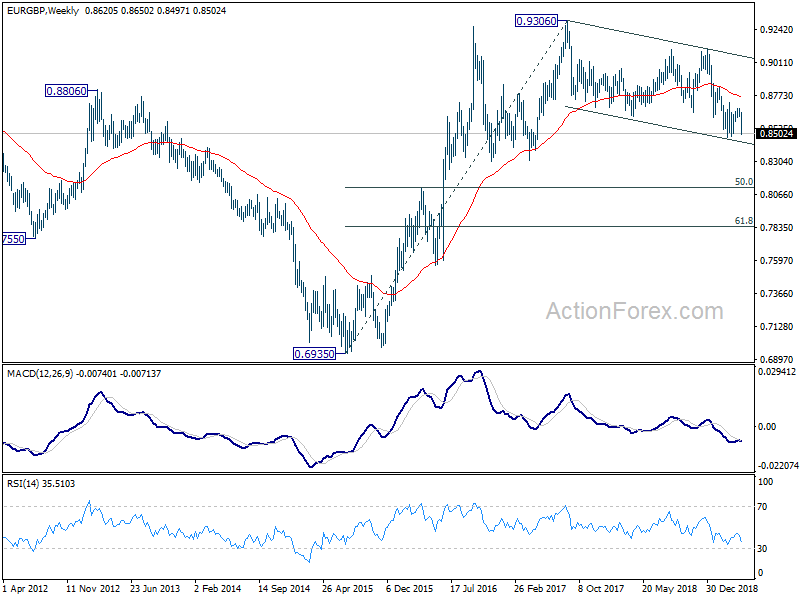Click the 50.0 Fibonacci level label

tap(744, 182)
